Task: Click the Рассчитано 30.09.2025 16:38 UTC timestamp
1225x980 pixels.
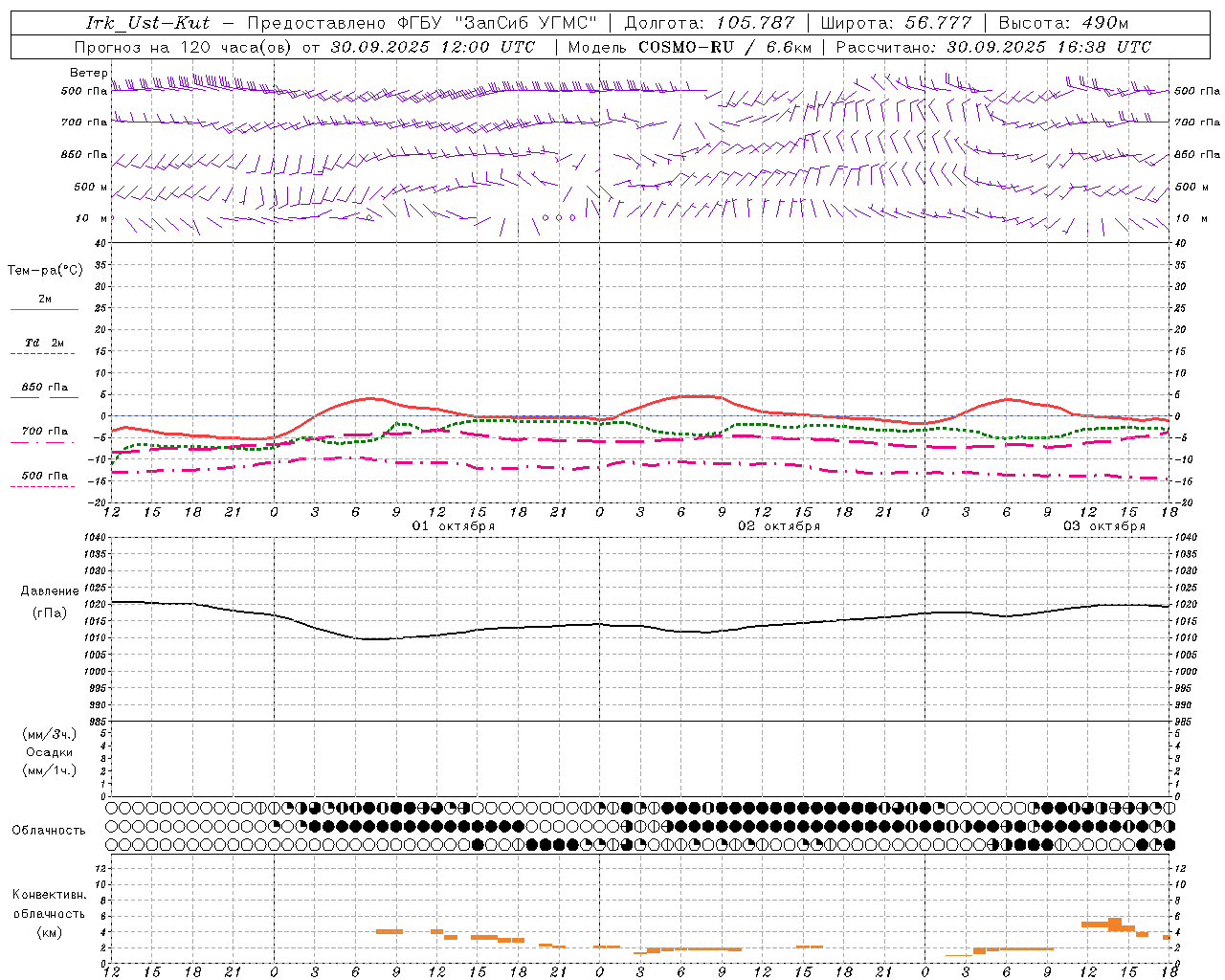Action: point(993,47)
